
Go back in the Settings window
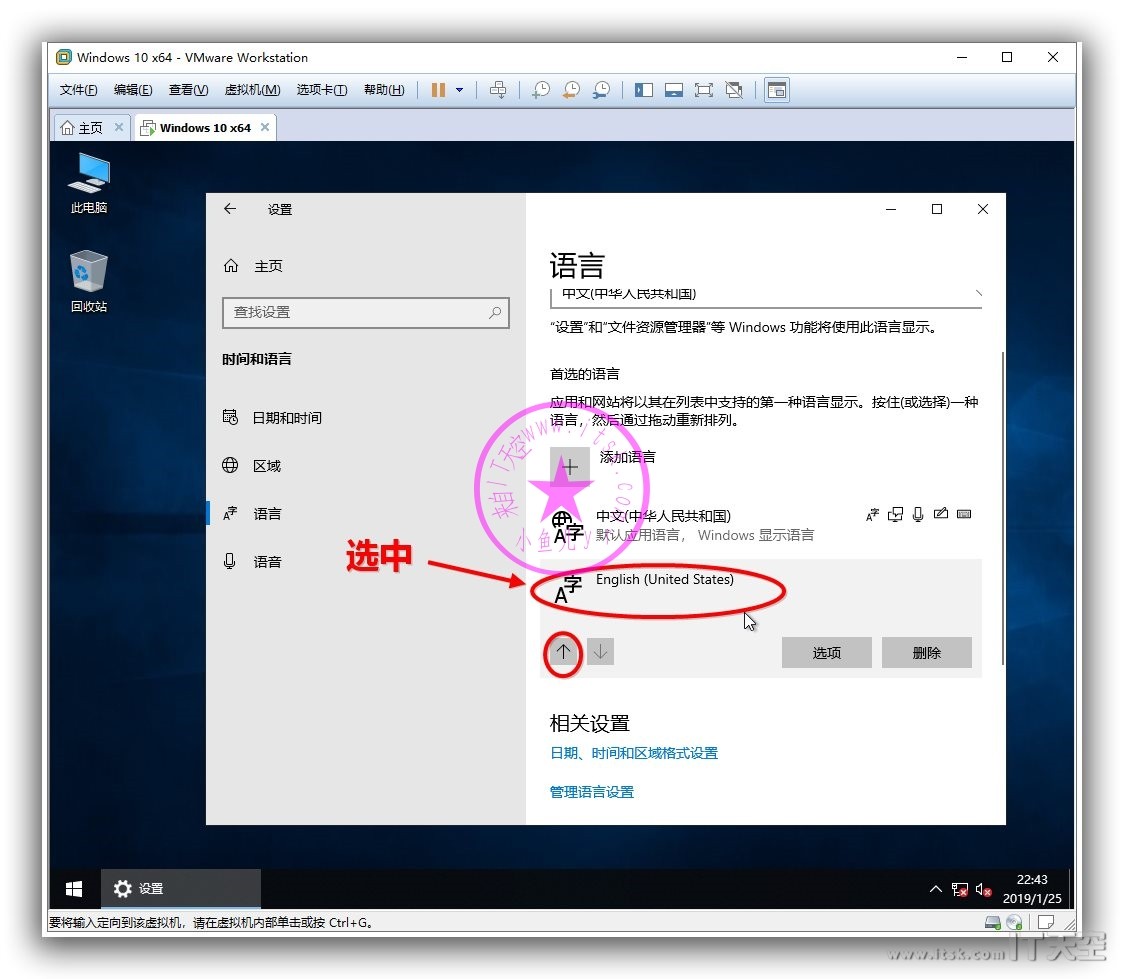click(x=230, y=209)
